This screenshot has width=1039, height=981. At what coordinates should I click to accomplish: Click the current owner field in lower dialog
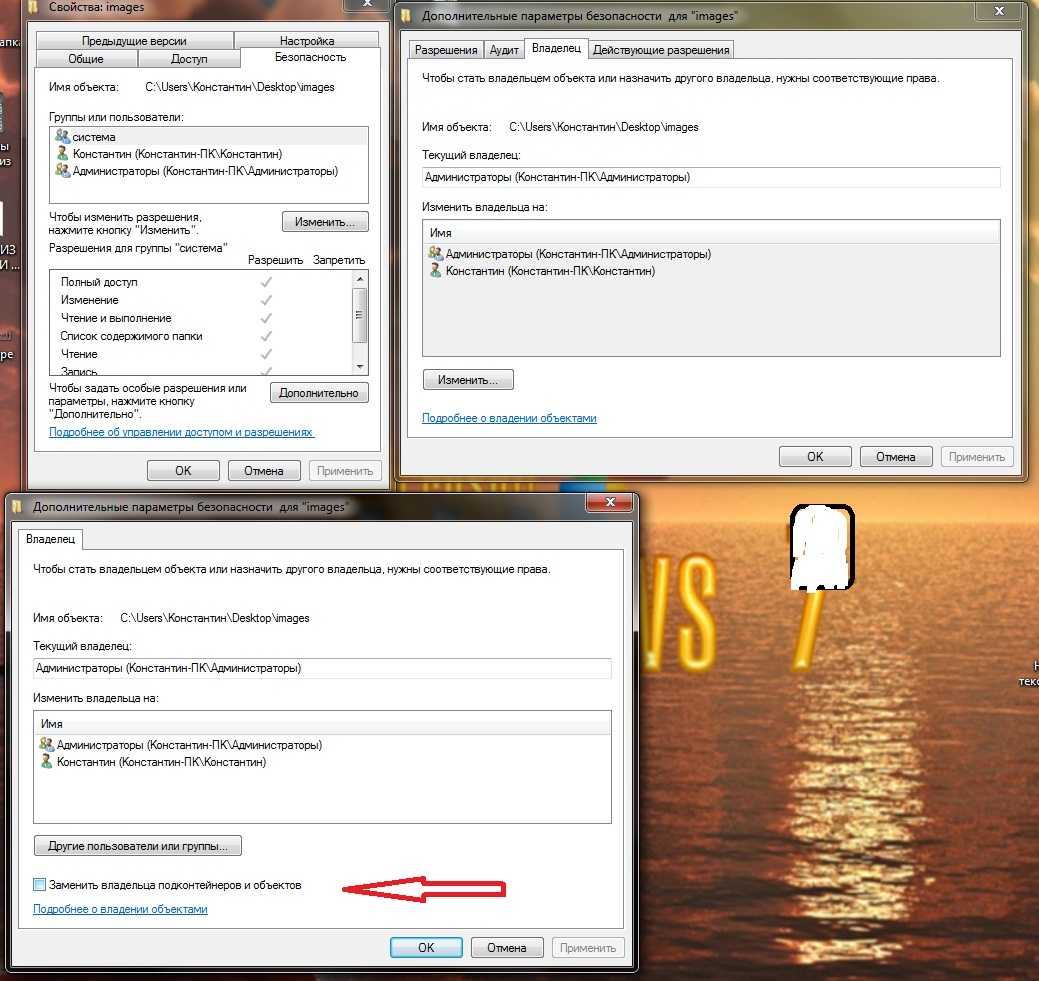point(321,668)
